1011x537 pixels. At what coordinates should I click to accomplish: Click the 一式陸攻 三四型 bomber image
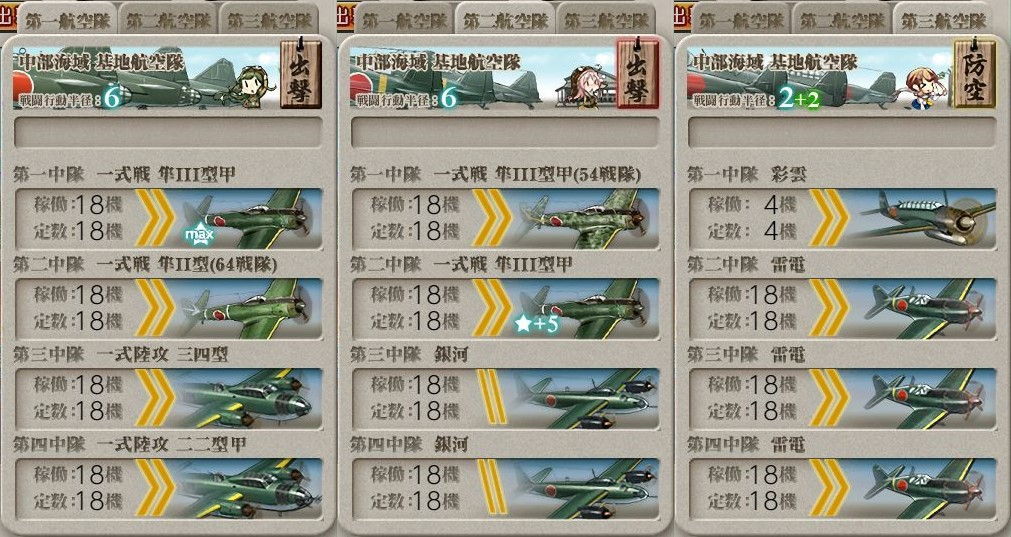tap(248, 399)
